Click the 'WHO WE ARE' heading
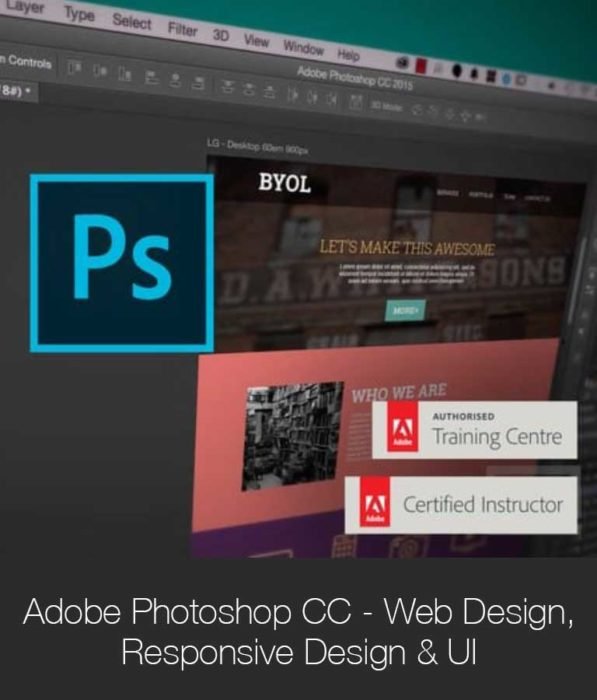The height and width of the screenshot is (700, 597). pyautogui.click(x=398, y=392)
